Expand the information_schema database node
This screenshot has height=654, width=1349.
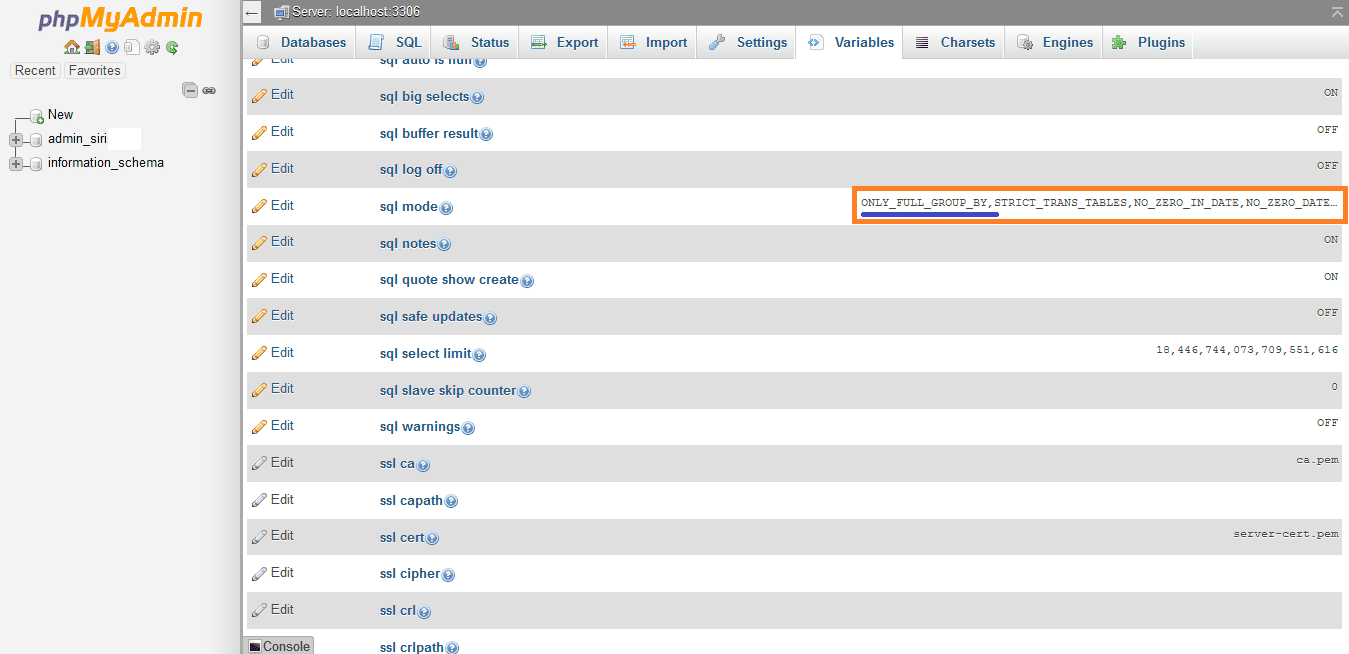(16, 163)
